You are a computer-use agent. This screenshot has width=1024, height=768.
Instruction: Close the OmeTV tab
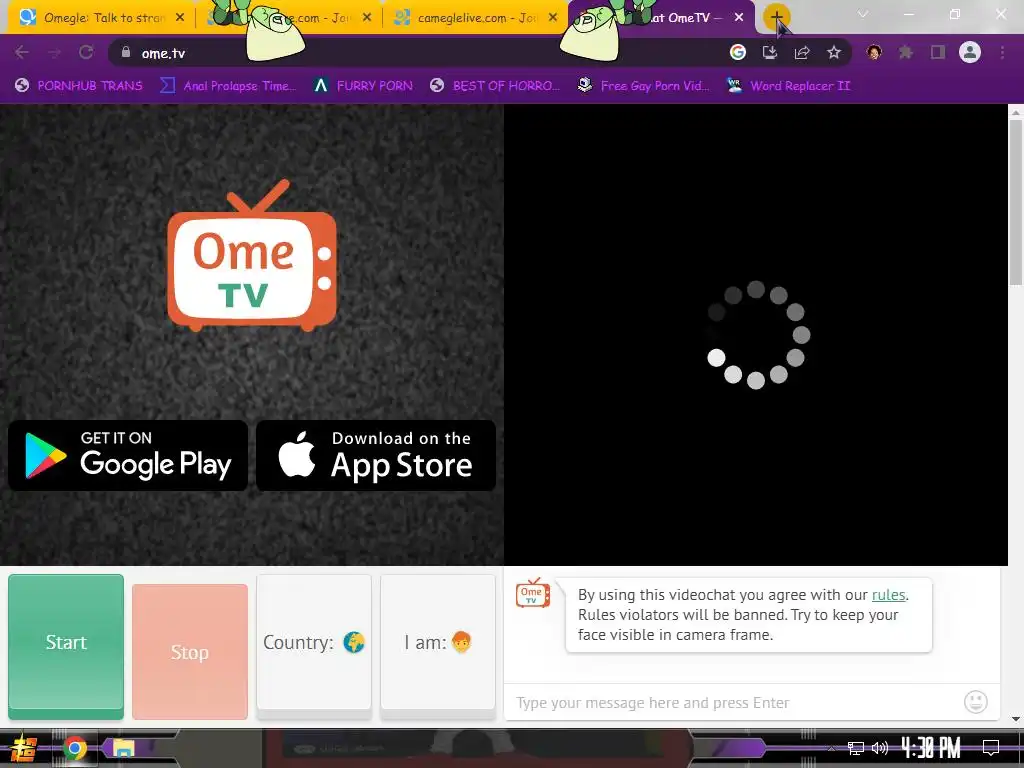coord(739,18)
